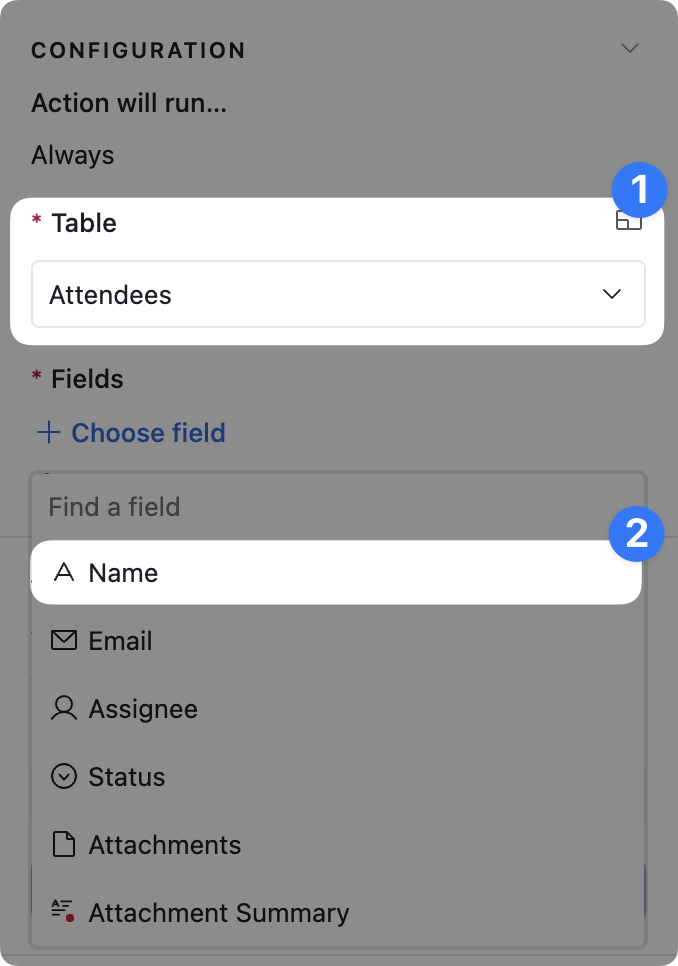678x966 pixels.
Task: Click the document icon next to Attachments
Action: pos(64,844)
